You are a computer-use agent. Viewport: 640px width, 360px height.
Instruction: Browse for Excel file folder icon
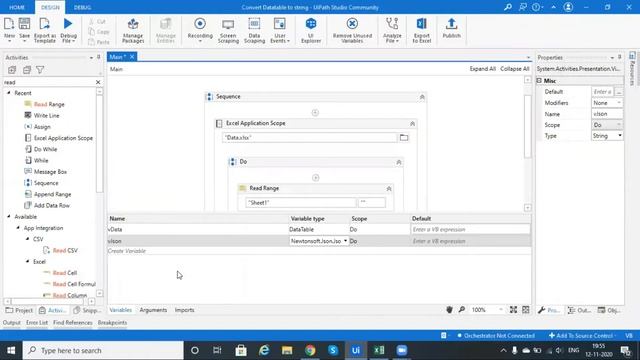click(x=404, y=138)
